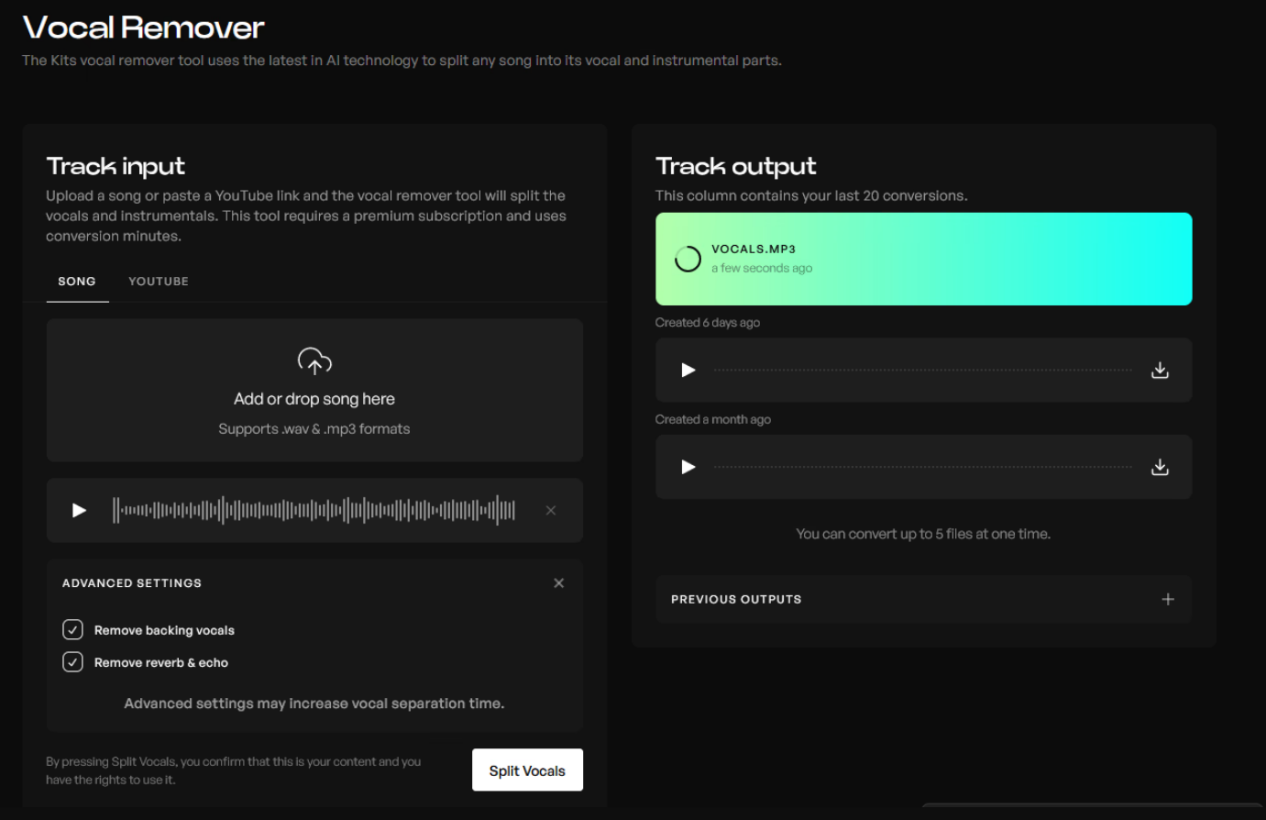The height and width of the screenshot is (820, 1266).
Task: Click 'a few seconds ago' timestamp
Action: (x=762, y=269)
